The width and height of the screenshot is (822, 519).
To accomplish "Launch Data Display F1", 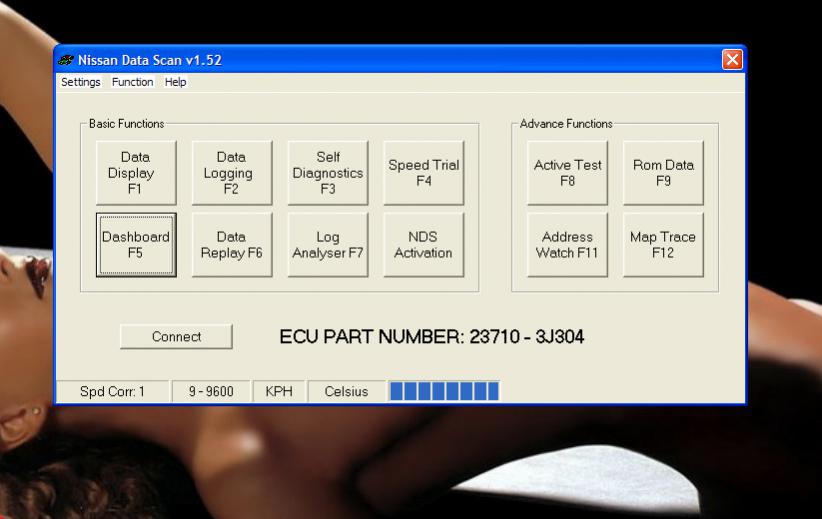I will coord(136,172).
